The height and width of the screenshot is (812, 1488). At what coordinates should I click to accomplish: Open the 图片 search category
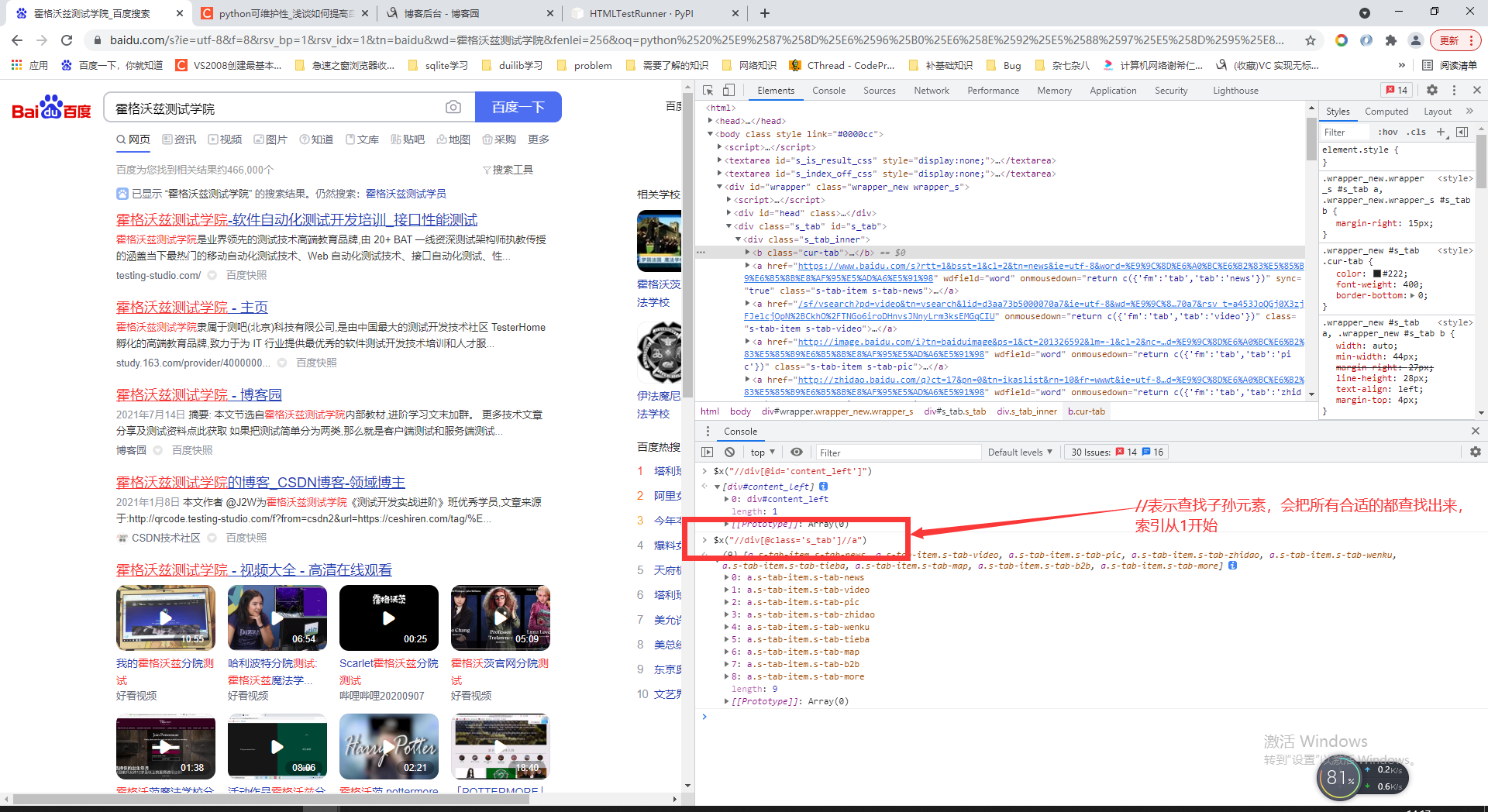[x=270, y=139]
